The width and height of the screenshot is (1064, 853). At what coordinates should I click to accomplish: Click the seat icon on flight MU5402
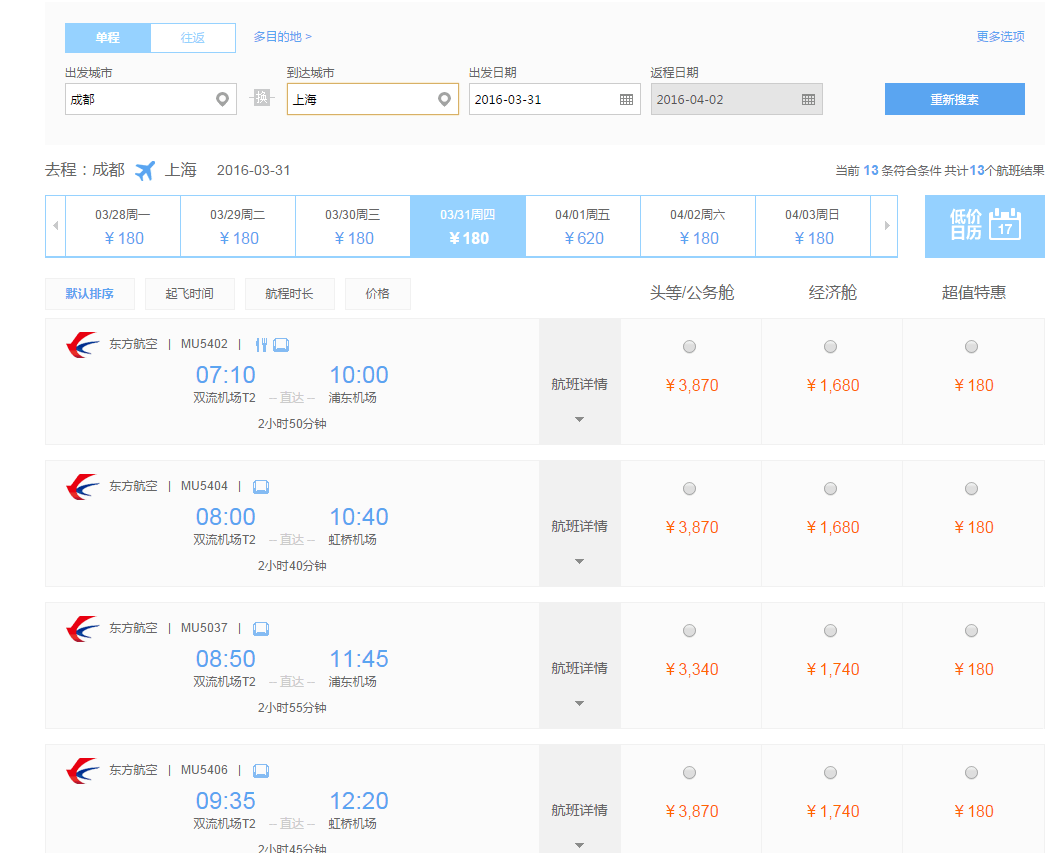tap(281, 345)
